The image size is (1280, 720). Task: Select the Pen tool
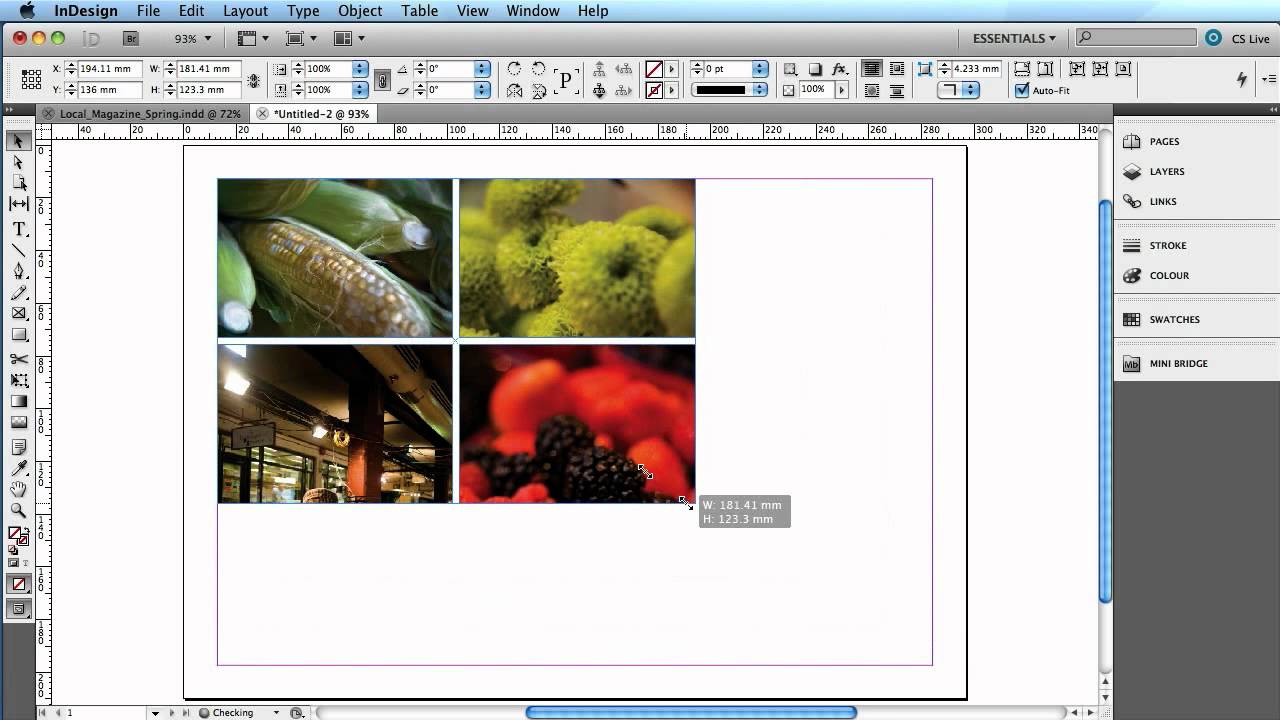19,271
